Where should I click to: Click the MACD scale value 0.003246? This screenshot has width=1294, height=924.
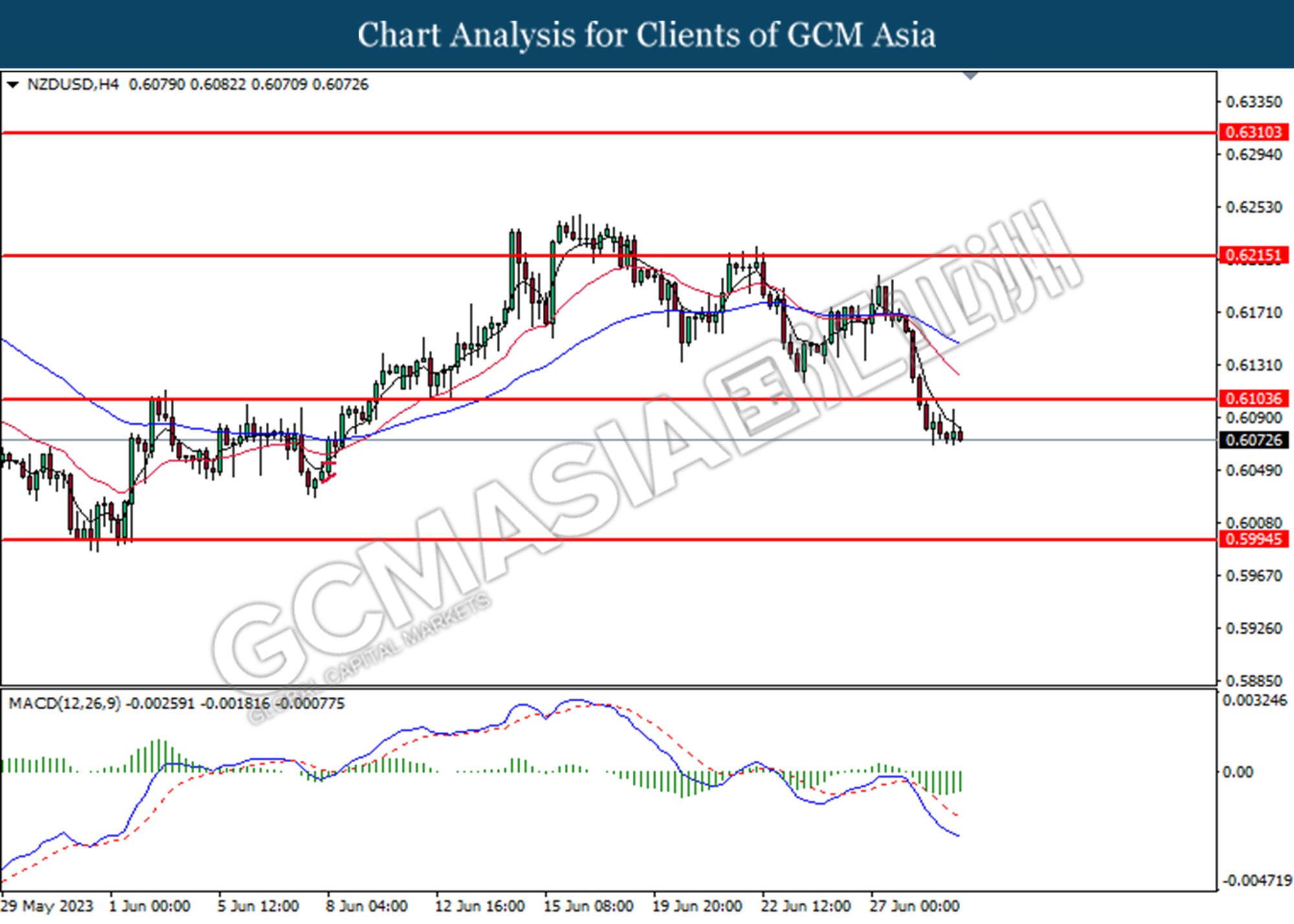click(x=1255, y=701)
